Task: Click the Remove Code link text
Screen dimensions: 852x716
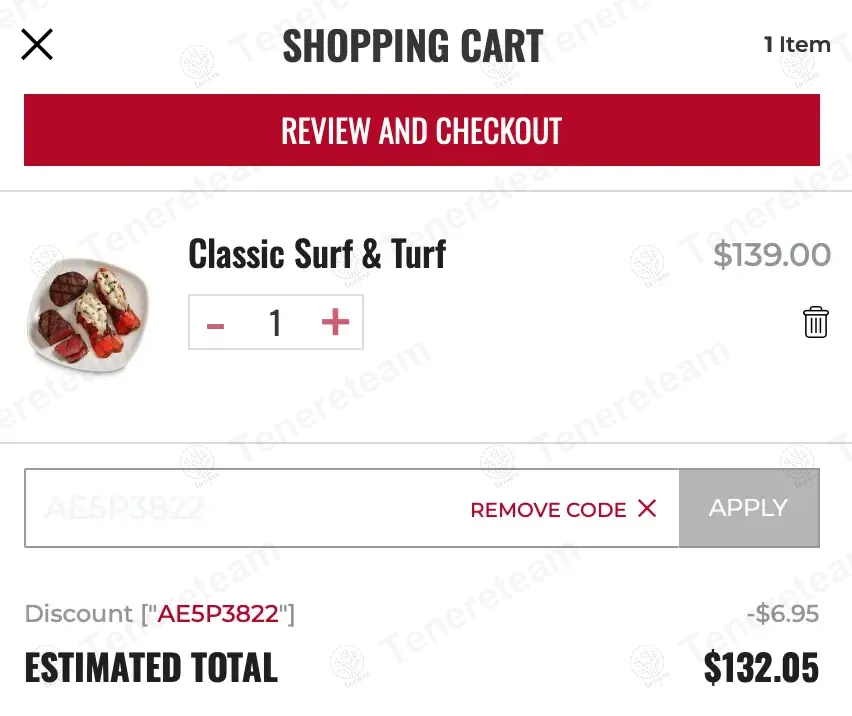Action: 548,510
